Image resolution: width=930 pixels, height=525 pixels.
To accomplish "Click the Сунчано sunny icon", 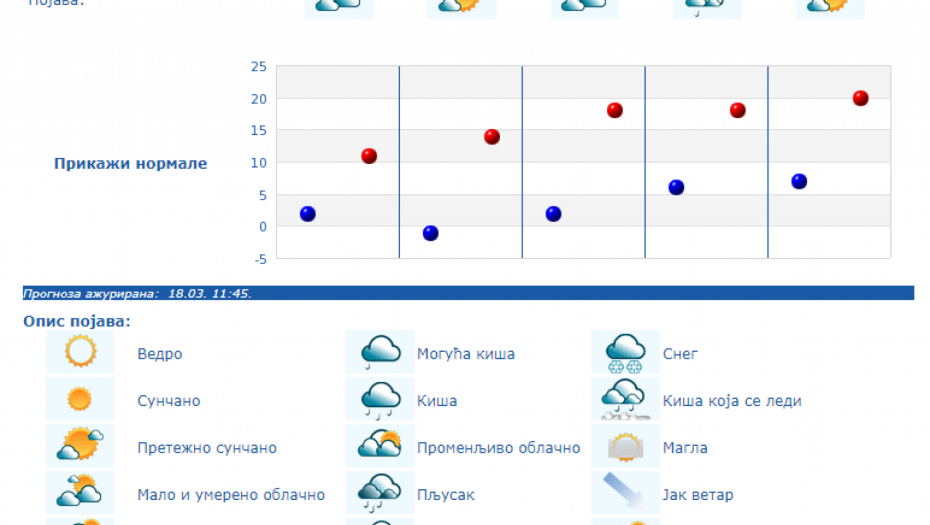I will (x=80, y=400).
